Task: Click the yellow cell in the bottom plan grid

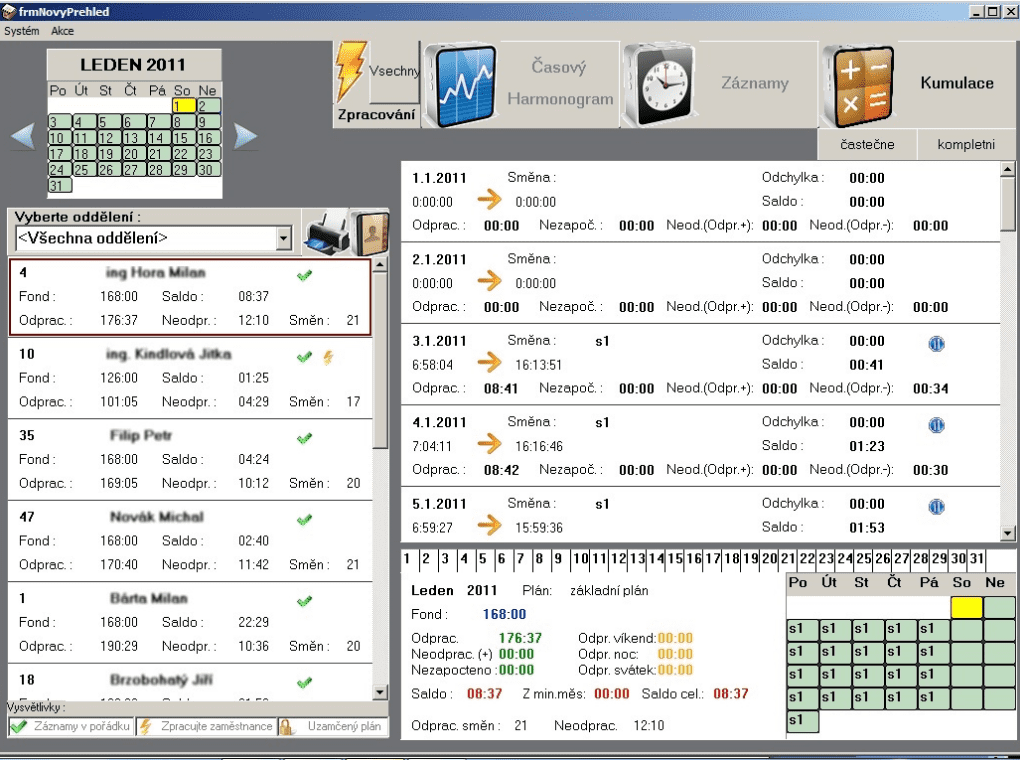Action: point(966,607)
